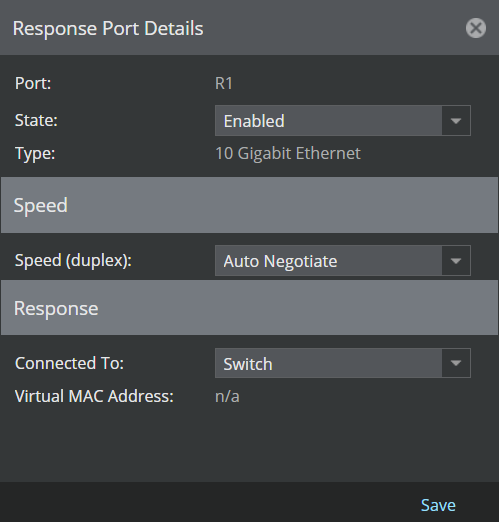
Task: Close the Response Port Details dialog
Action: click(x=476, y=28)
